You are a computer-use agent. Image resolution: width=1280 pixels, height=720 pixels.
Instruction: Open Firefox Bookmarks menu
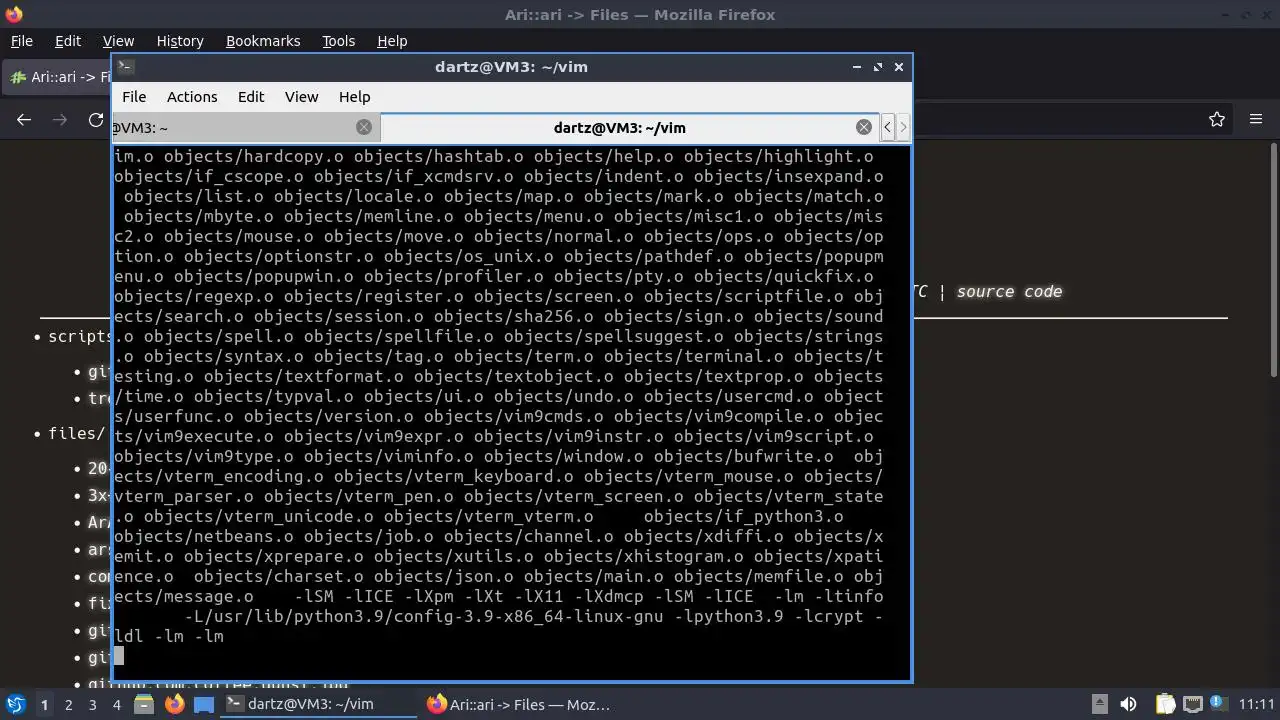click(263, 41)
